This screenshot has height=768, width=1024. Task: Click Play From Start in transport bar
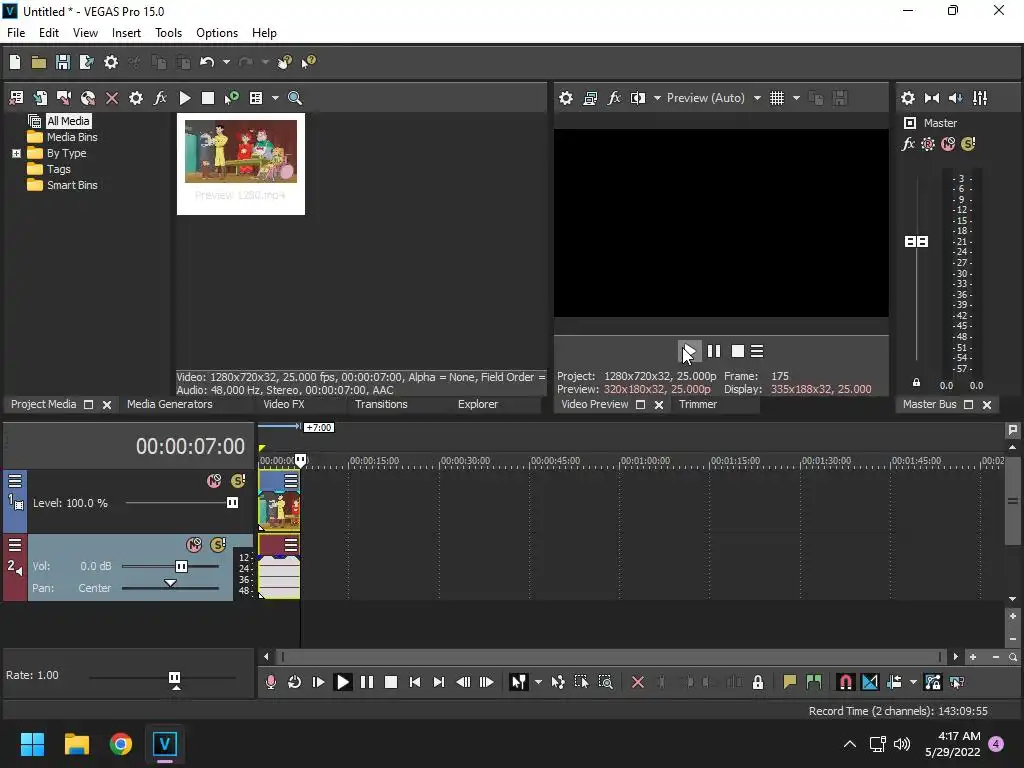(319, 682)
